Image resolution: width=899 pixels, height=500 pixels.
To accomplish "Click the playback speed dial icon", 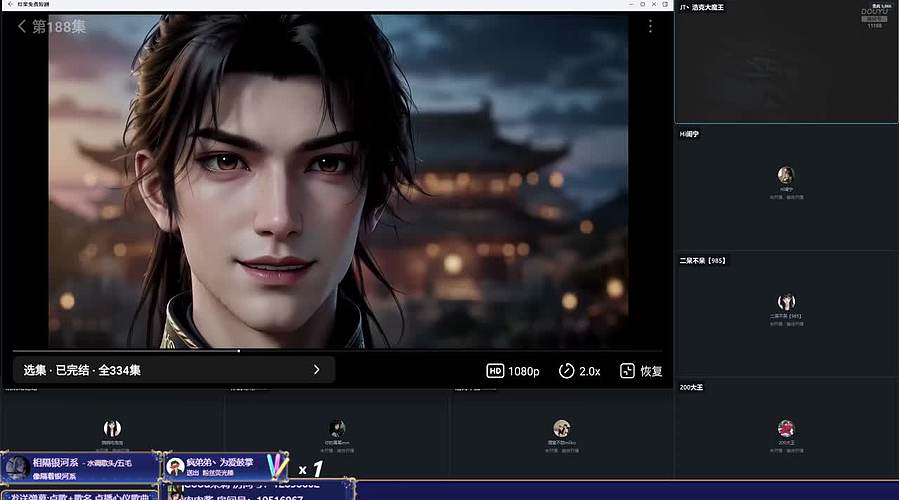I will pos(566,371).
